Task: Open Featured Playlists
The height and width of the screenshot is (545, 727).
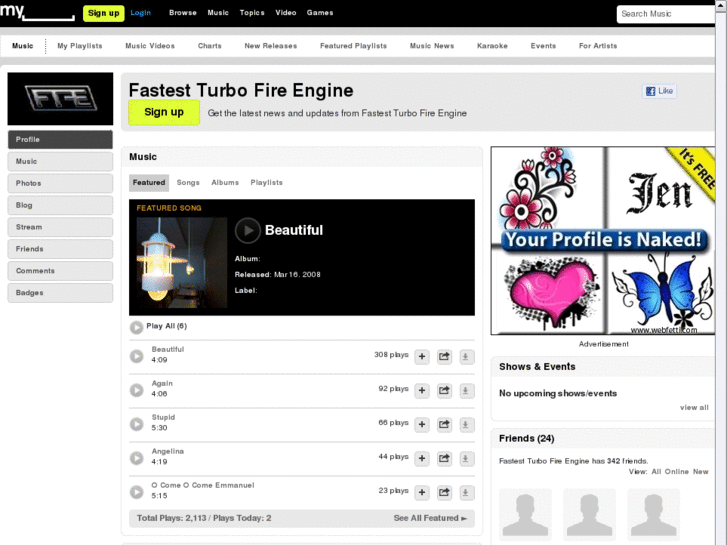Action: click(x=353, y=46)
